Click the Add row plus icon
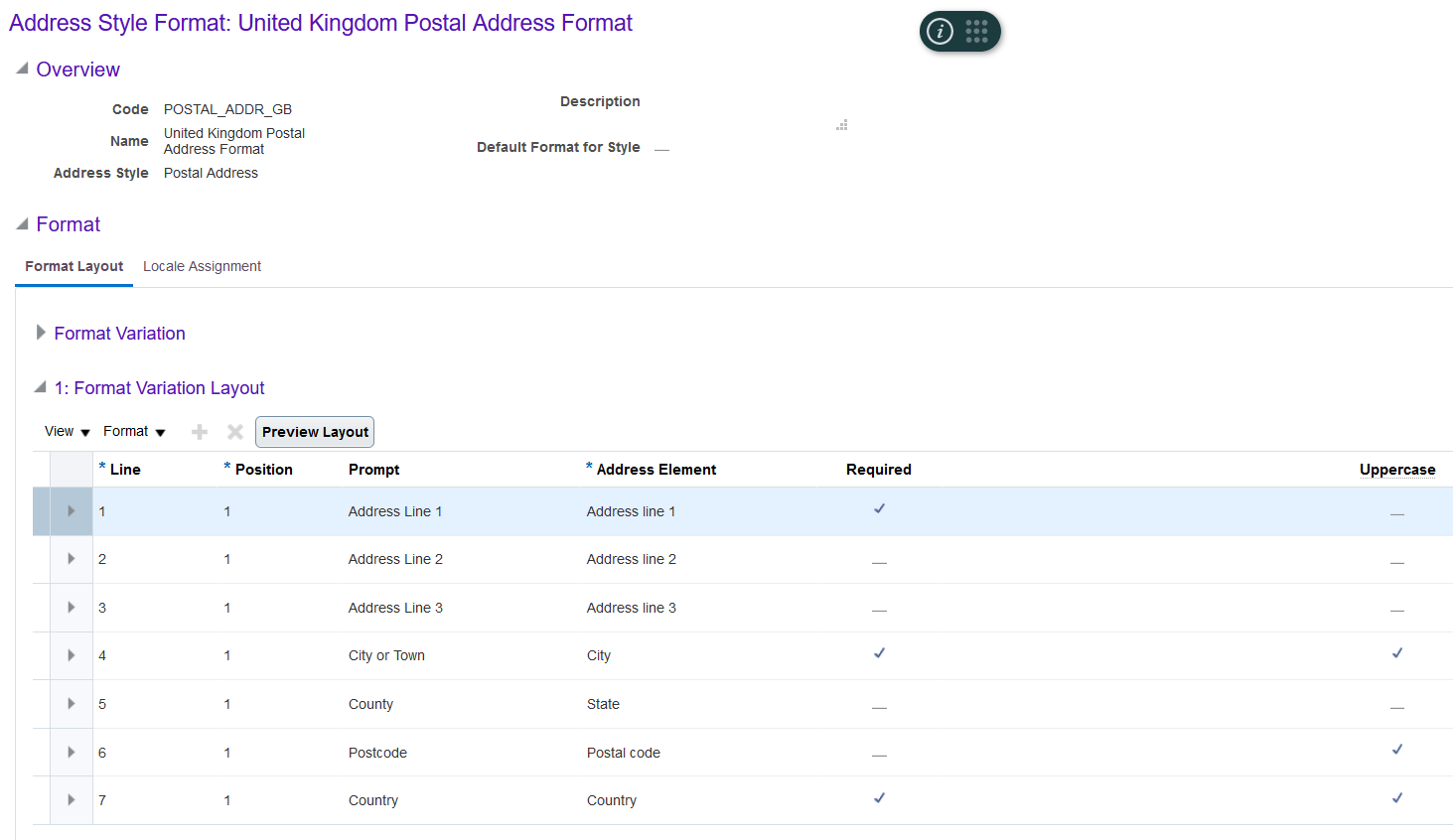 (x=199, y=431)
